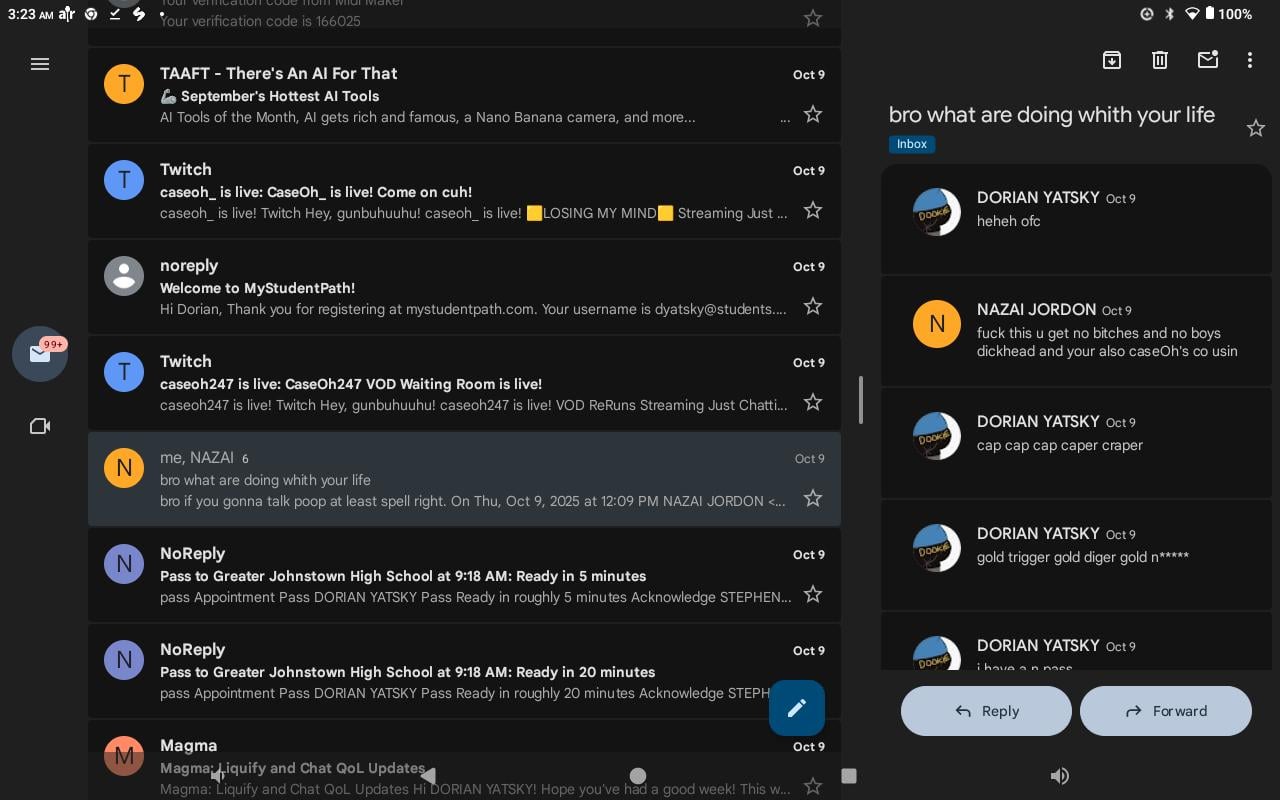Screen dimensions: 1280x800
Task: Mark conversation as unread
Action: coord(1208,60)
